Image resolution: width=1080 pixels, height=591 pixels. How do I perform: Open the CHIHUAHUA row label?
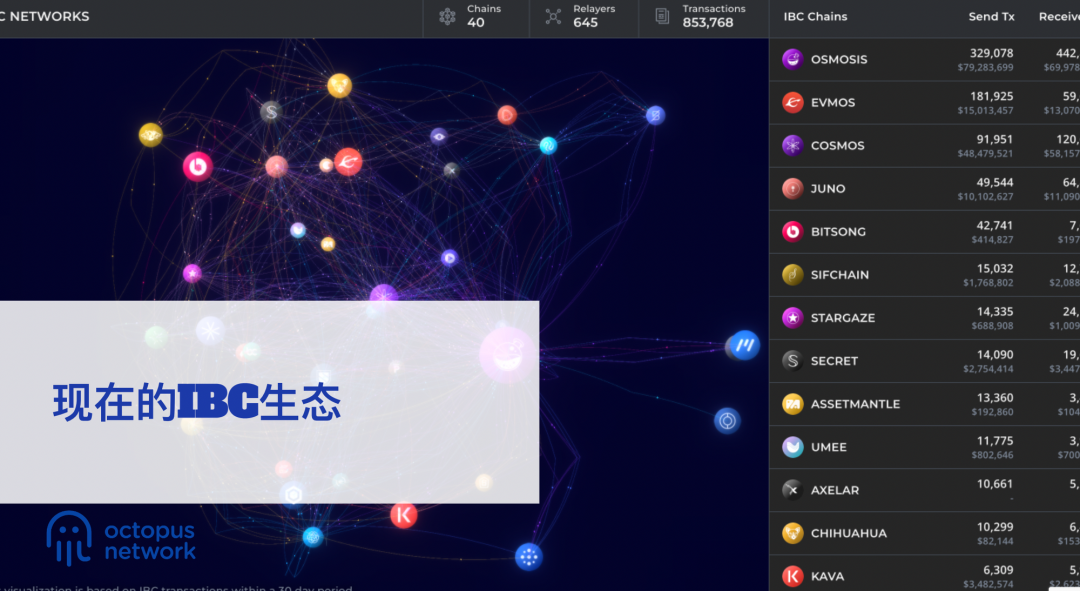(x=849, y=533)
